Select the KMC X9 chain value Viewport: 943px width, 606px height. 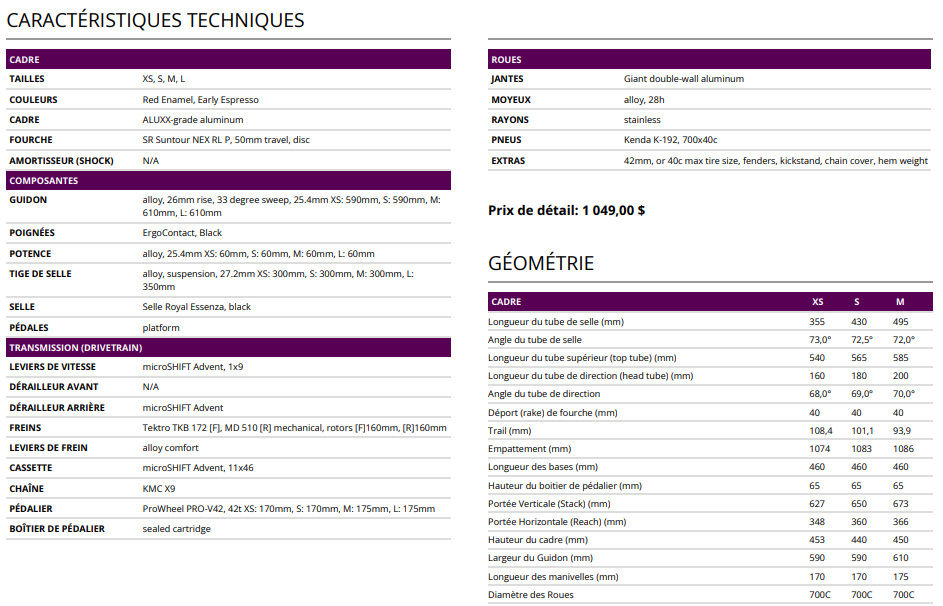tap(160, 489)
